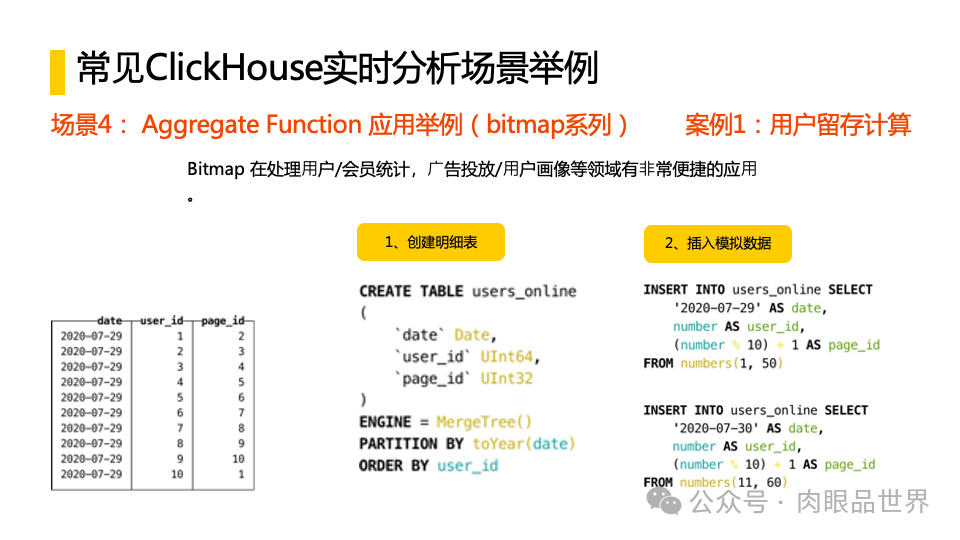Click the "`user_id` UInt64," column definition

tap(467, 356)
